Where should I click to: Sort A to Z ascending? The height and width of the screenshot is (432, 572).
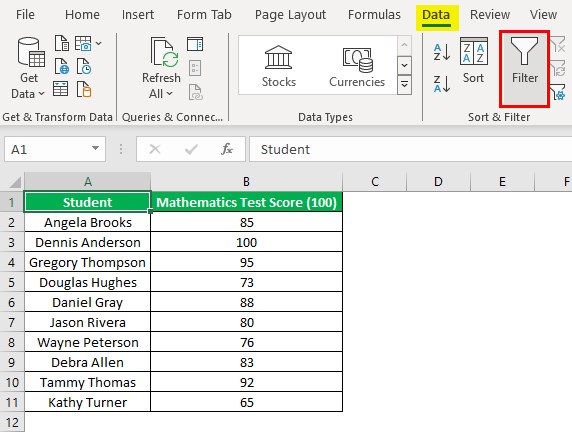coord(442,53)
